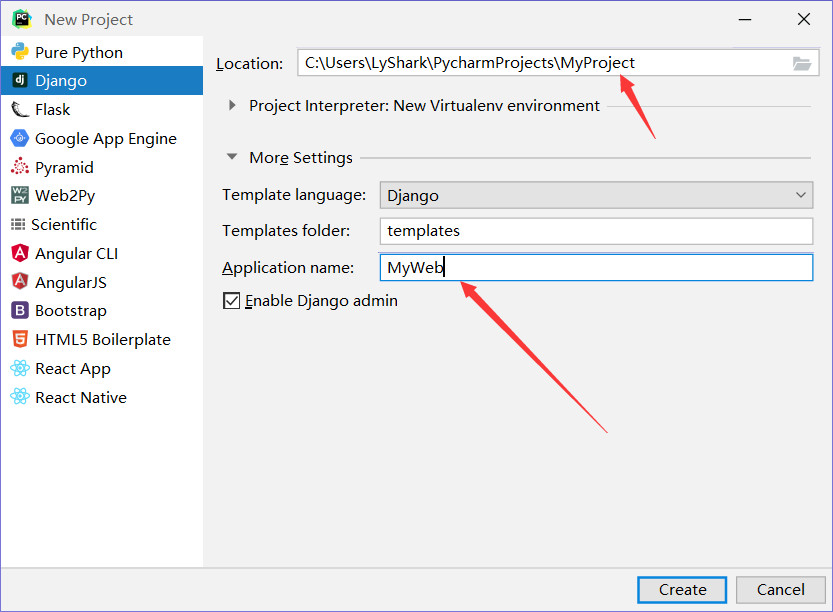Choose the HTML5 Boilerplate icon
Image resolution: width=833 pixels, height=612 pixels.
[x=19, y=340]
